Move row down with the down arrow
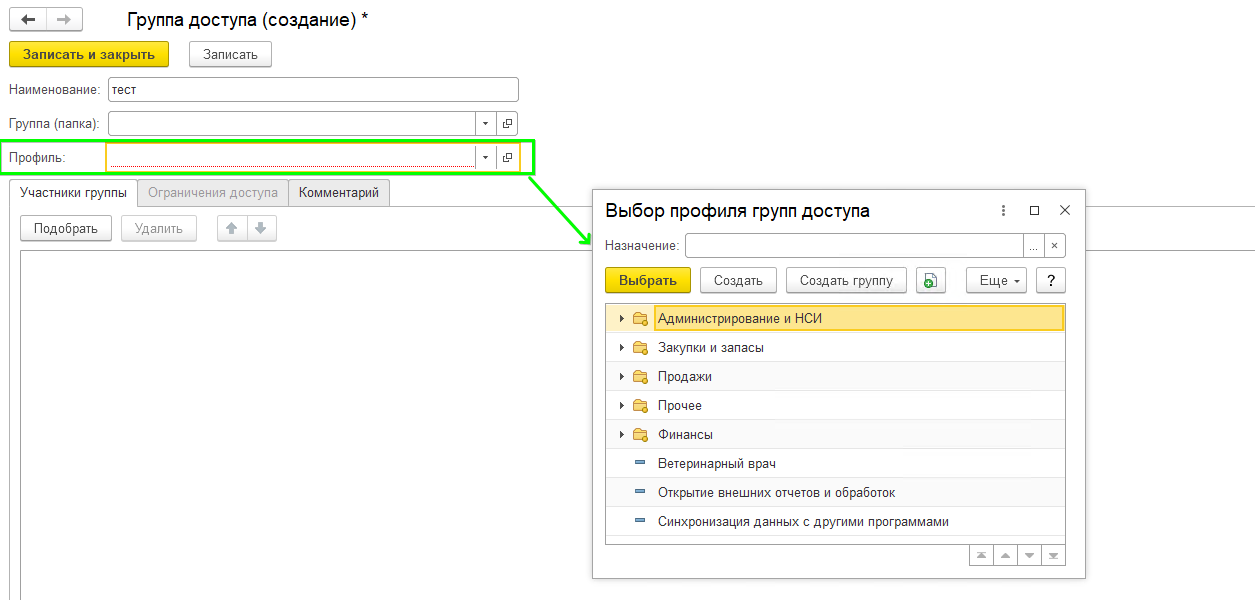This screenshot has height=600, width=1255. [261, 228]
